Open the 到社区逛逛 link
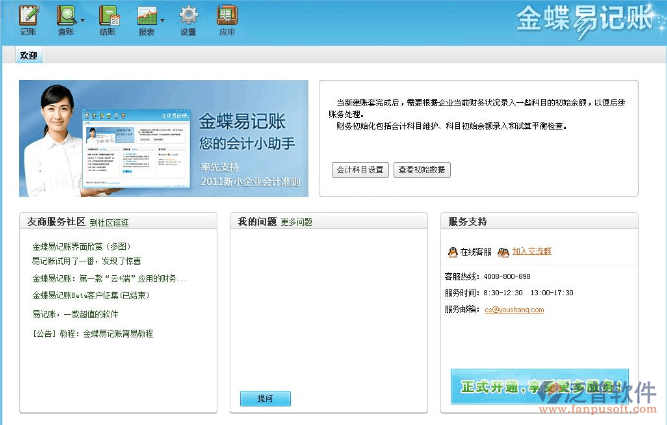Screen dimensions: 667x425 tap(109, 222)
